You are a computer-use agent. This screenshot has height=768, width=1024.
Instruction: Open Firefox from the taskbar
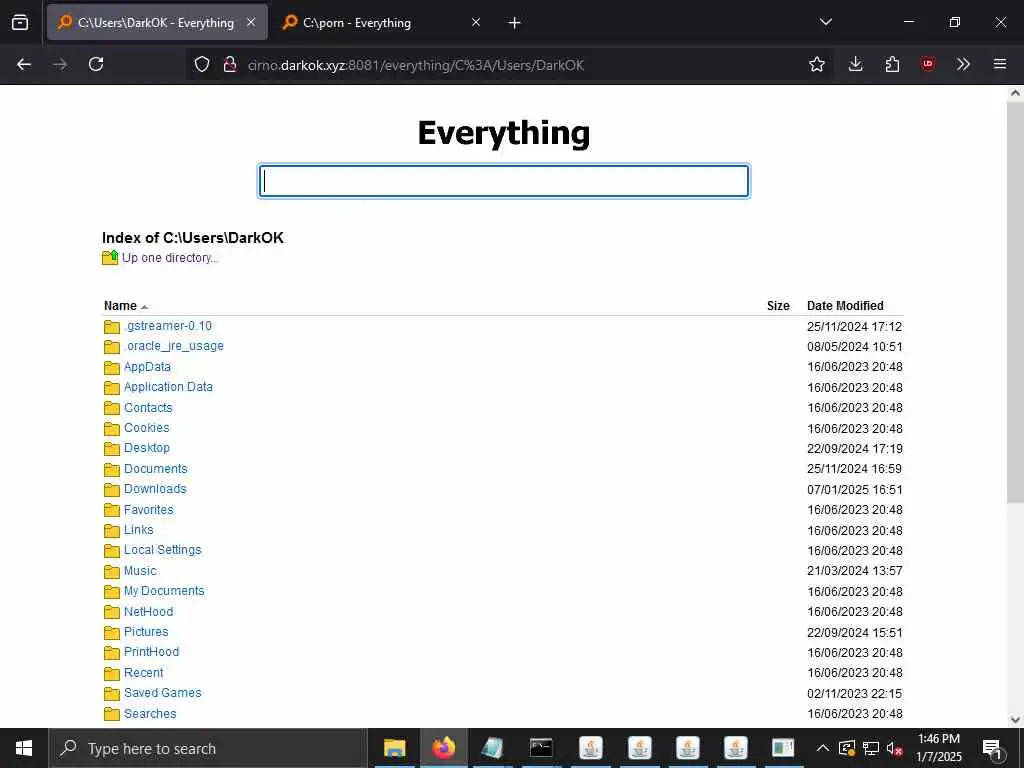coord(443,748)
